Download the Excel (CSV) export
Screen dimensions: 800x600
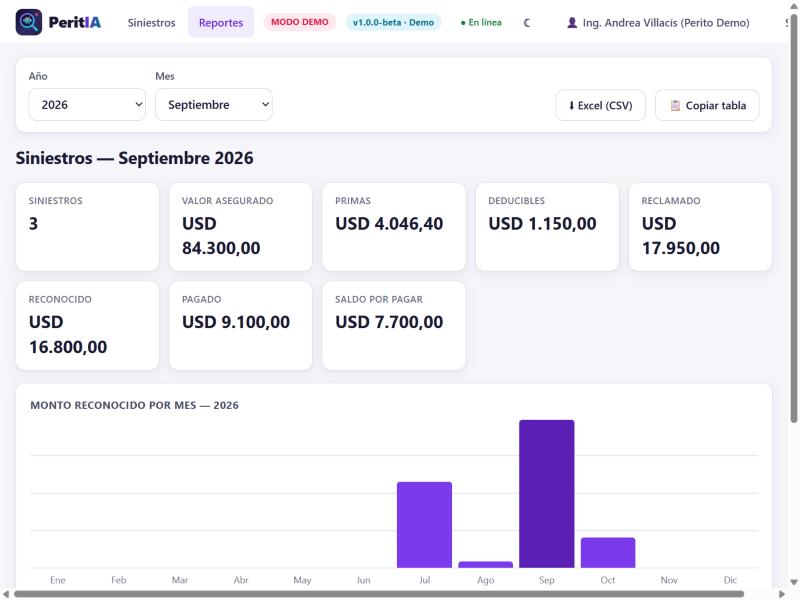point(601,106)
